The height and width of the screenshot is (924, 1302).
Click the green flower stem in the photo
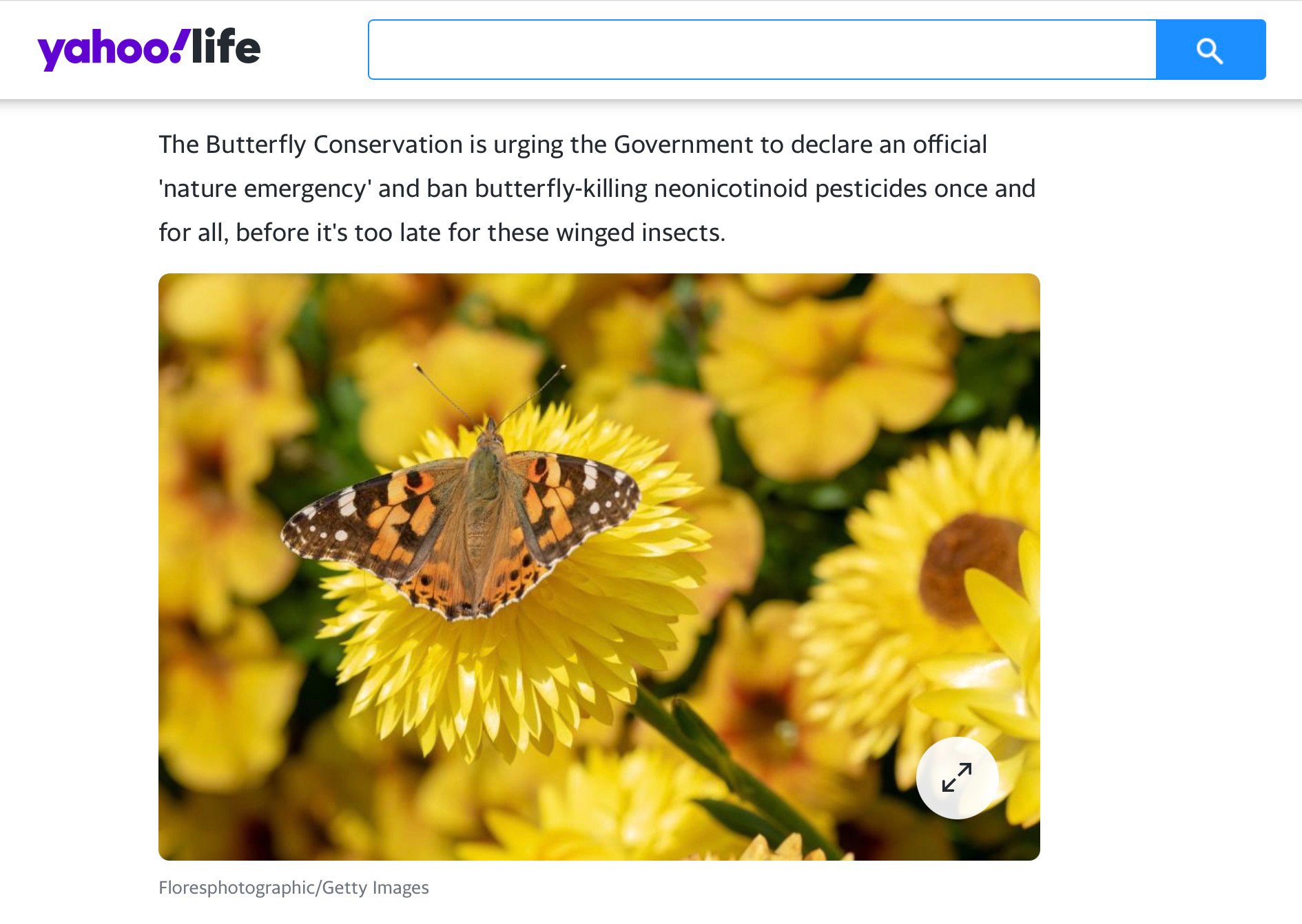coord(730,764)
